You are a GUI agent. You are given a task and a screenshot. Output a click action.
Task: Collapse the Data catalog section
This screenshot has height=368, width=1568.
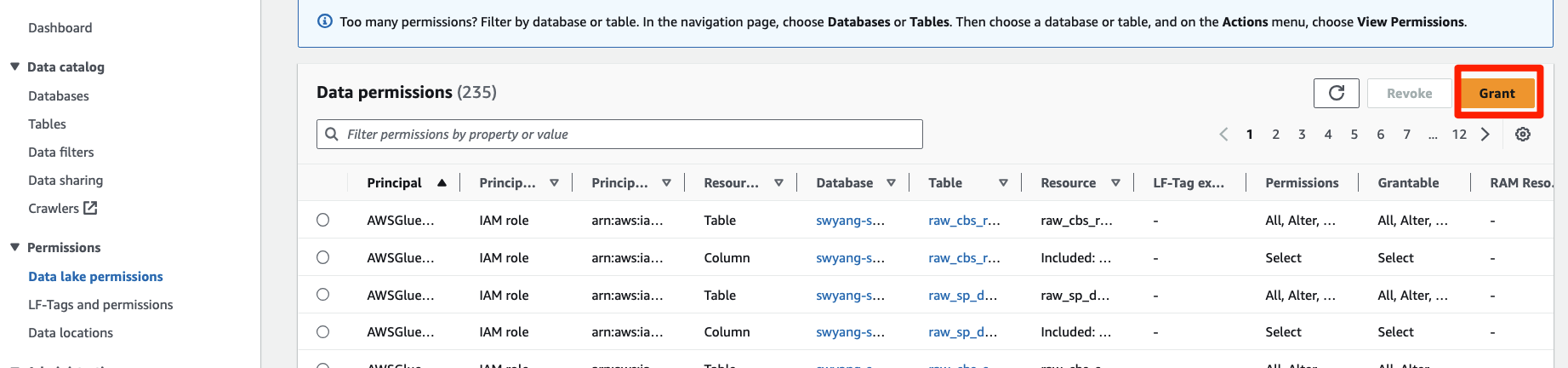click(14, 66)
